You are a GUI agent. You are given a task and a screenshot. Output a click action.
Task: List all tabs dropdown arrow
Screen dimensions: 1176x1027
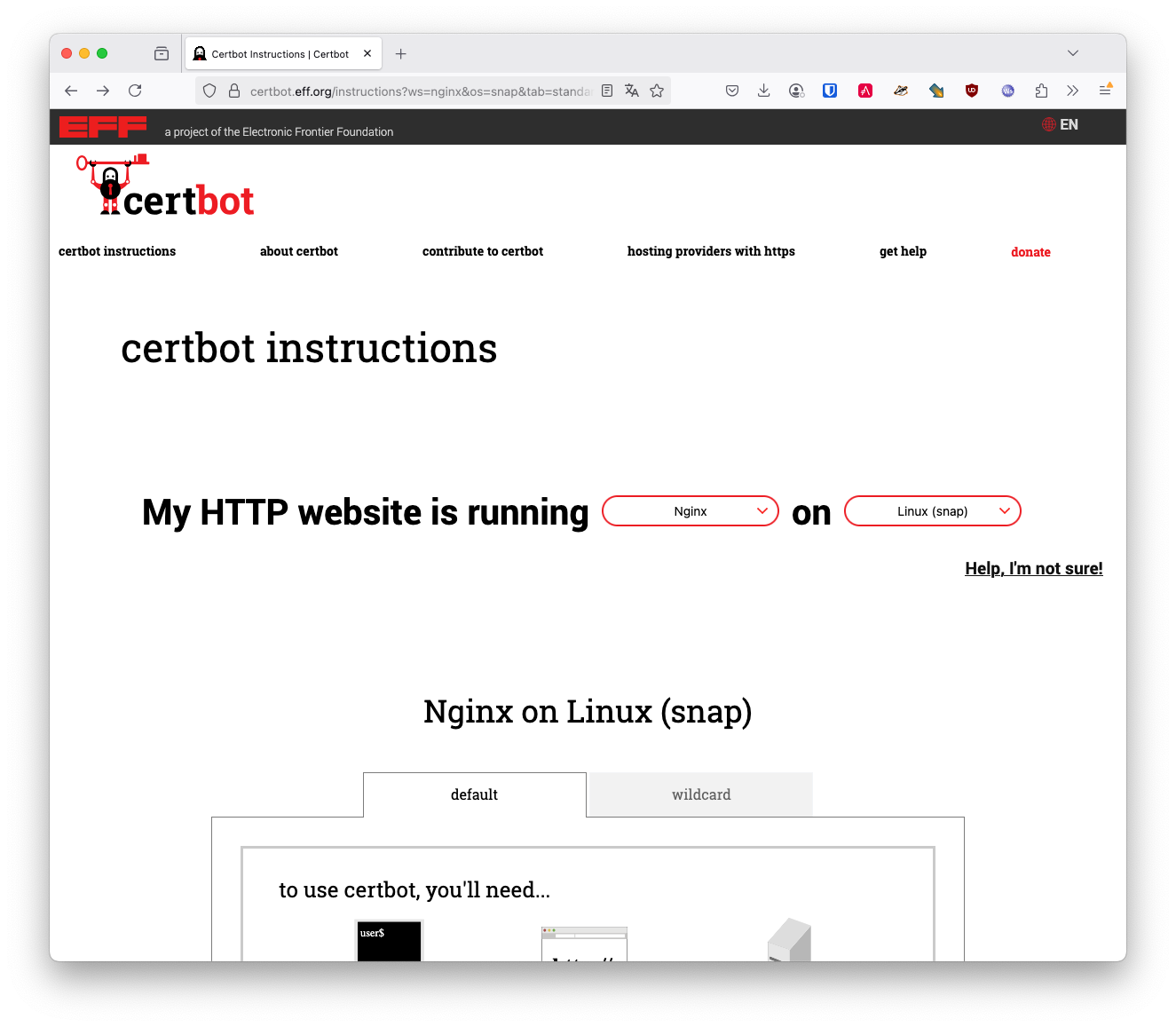(1073, 53)
